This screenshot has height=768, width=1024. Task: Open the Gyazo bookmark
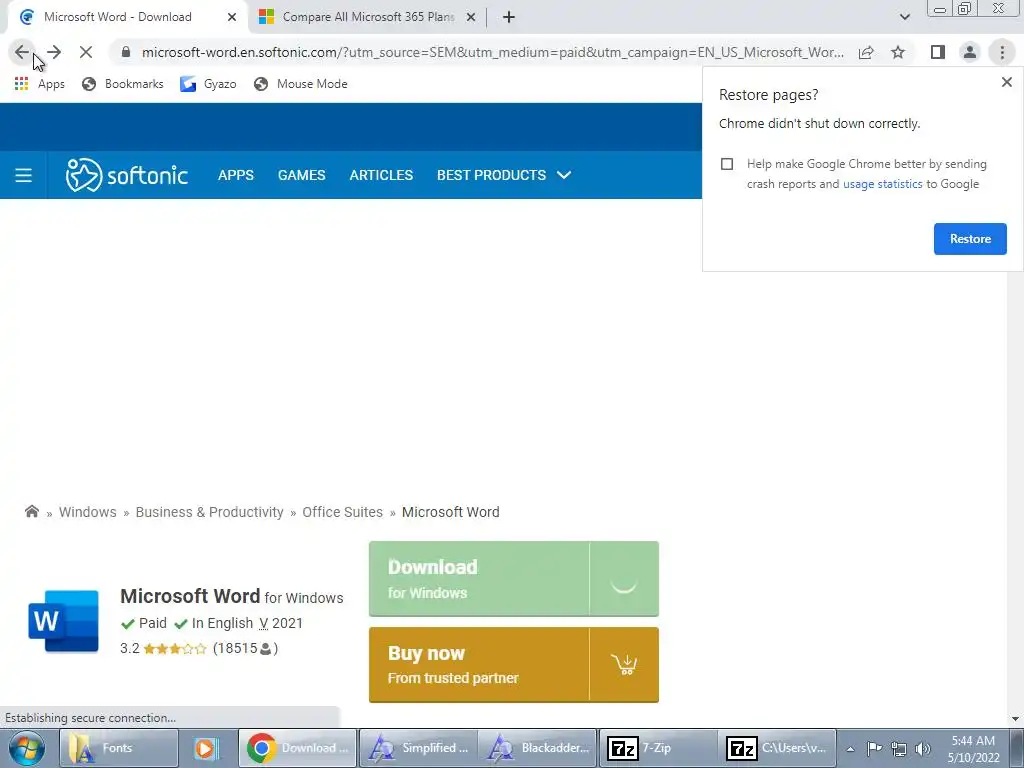pyautogui.click(x=208, y=84)
